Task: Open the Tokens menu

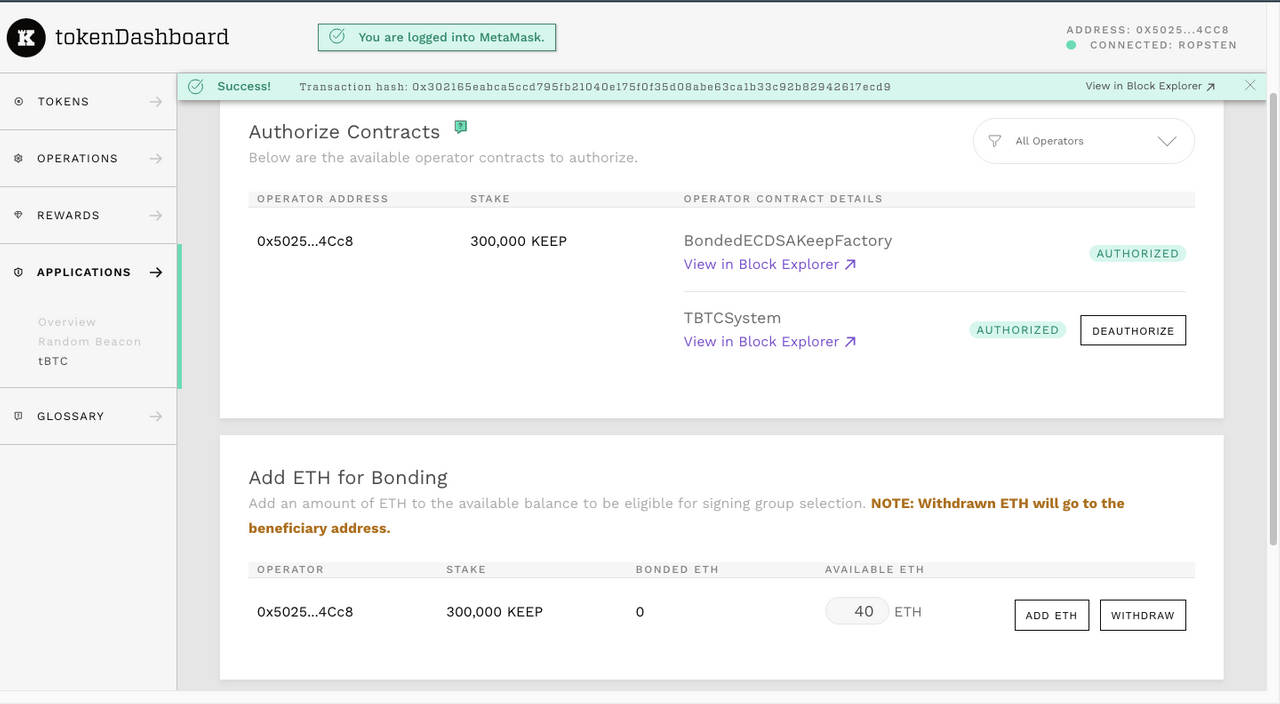Action: [88, 102]
